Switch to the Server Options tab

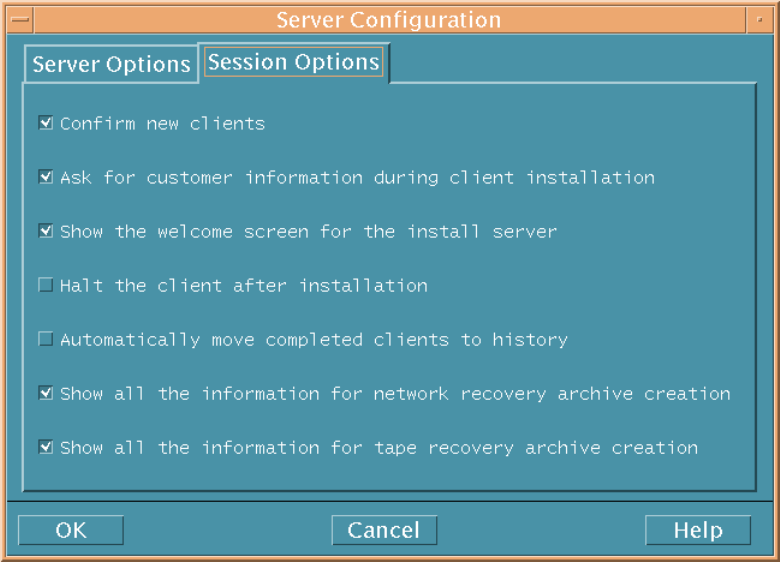pos(111,65)
